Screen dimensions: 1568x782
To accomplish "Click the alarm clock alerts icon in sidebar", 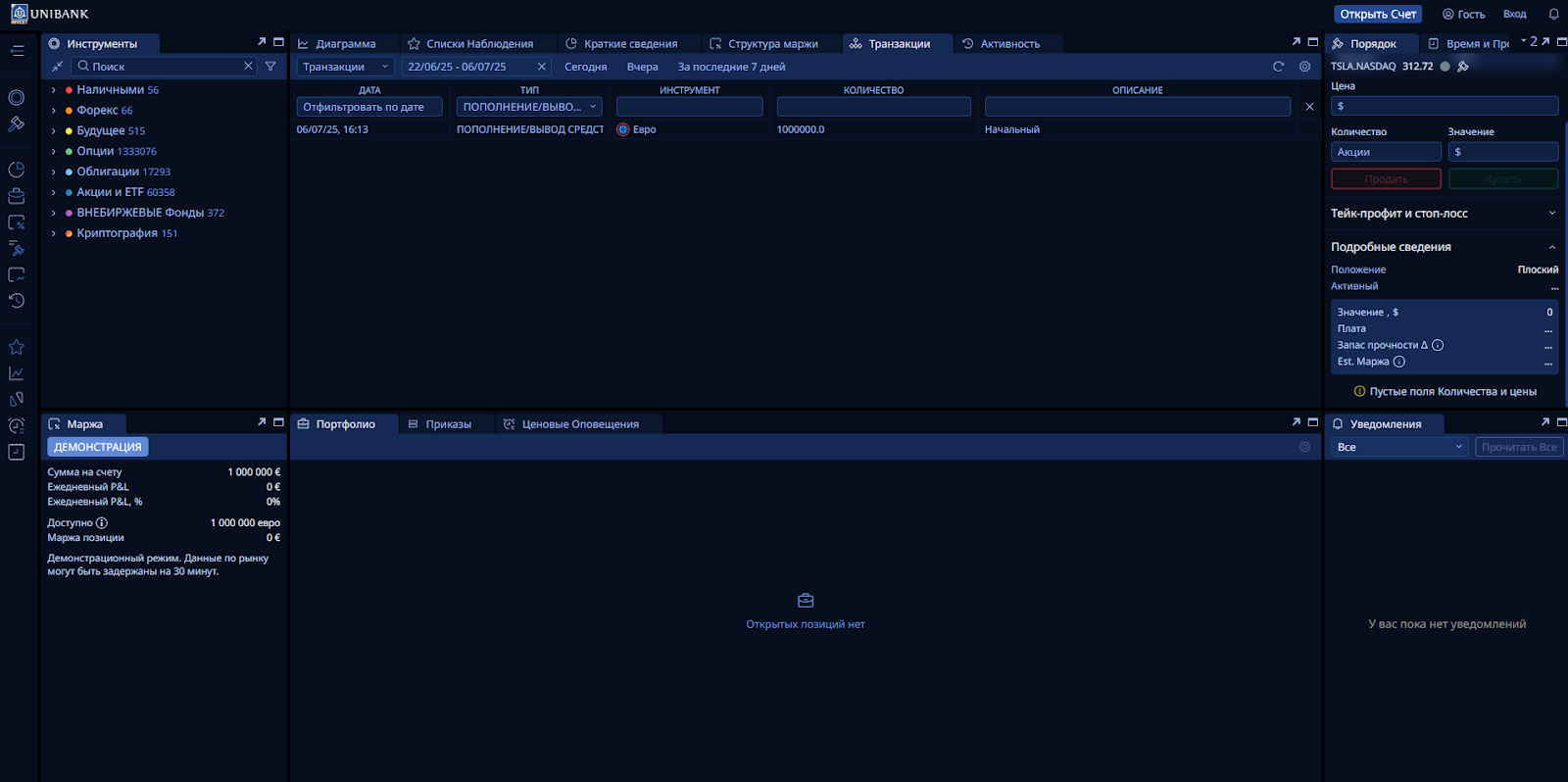I will pos(17,425).
